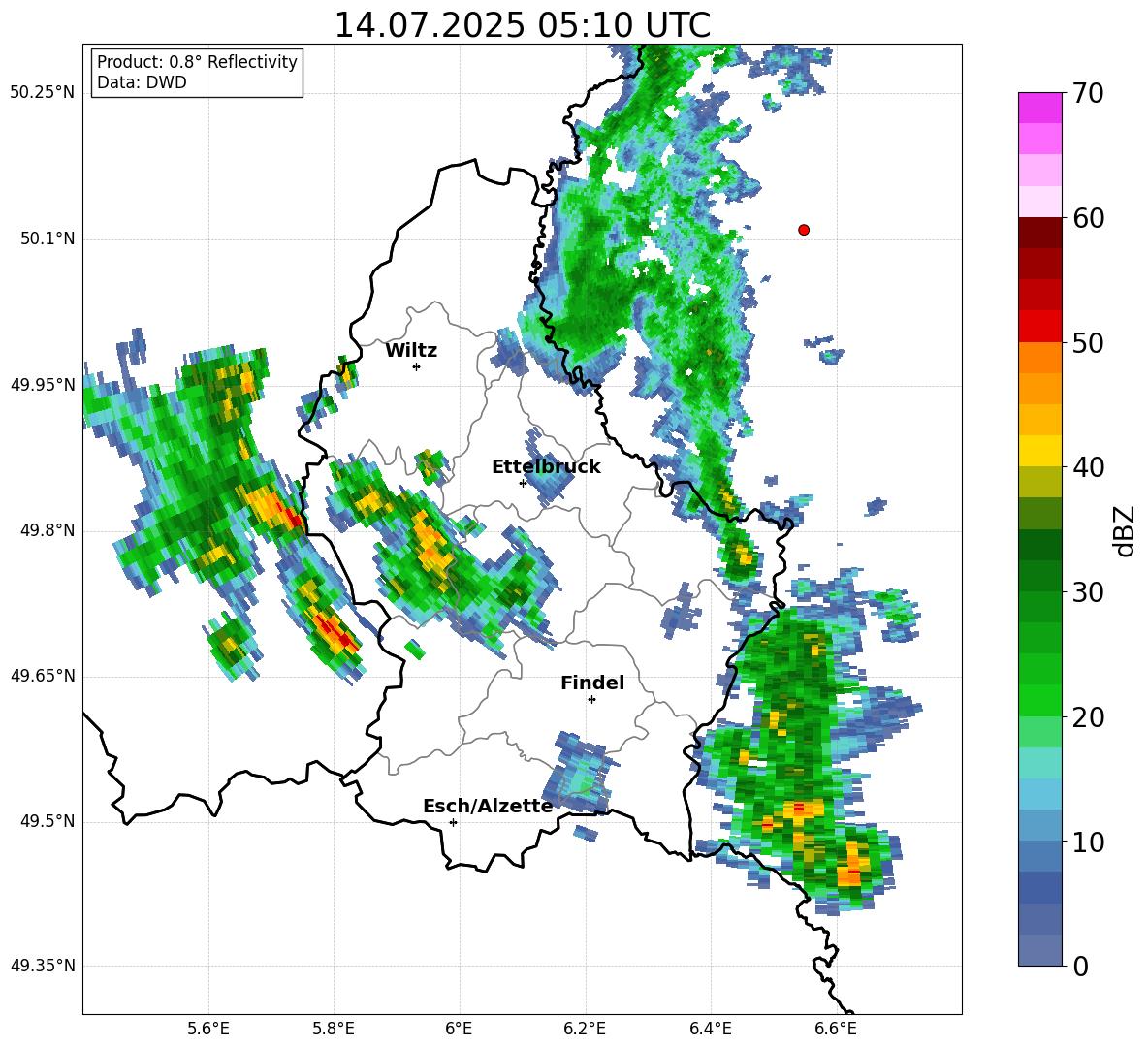Click the Esch/Alzette cross marker
Viewport: 1148px width, 1048px height.
453,822
